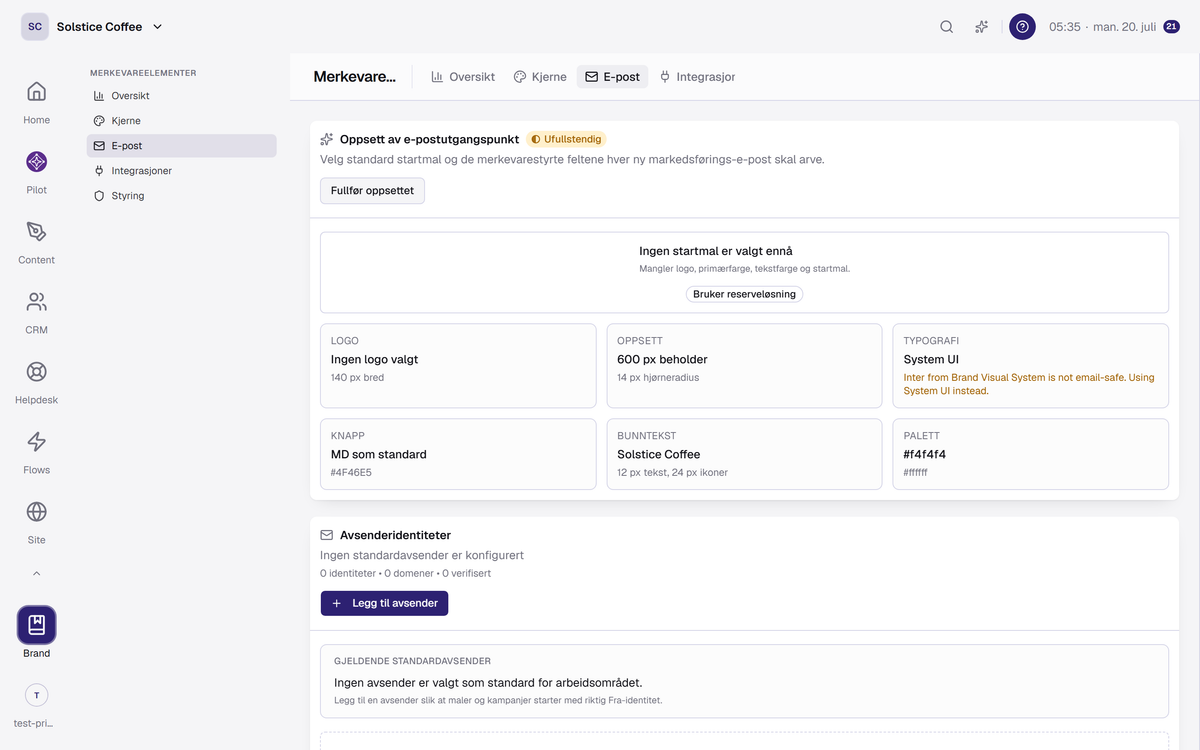Open the Pilot compass icon
This screenshot has height=750, width=1200.
click(x=36, y=162)
